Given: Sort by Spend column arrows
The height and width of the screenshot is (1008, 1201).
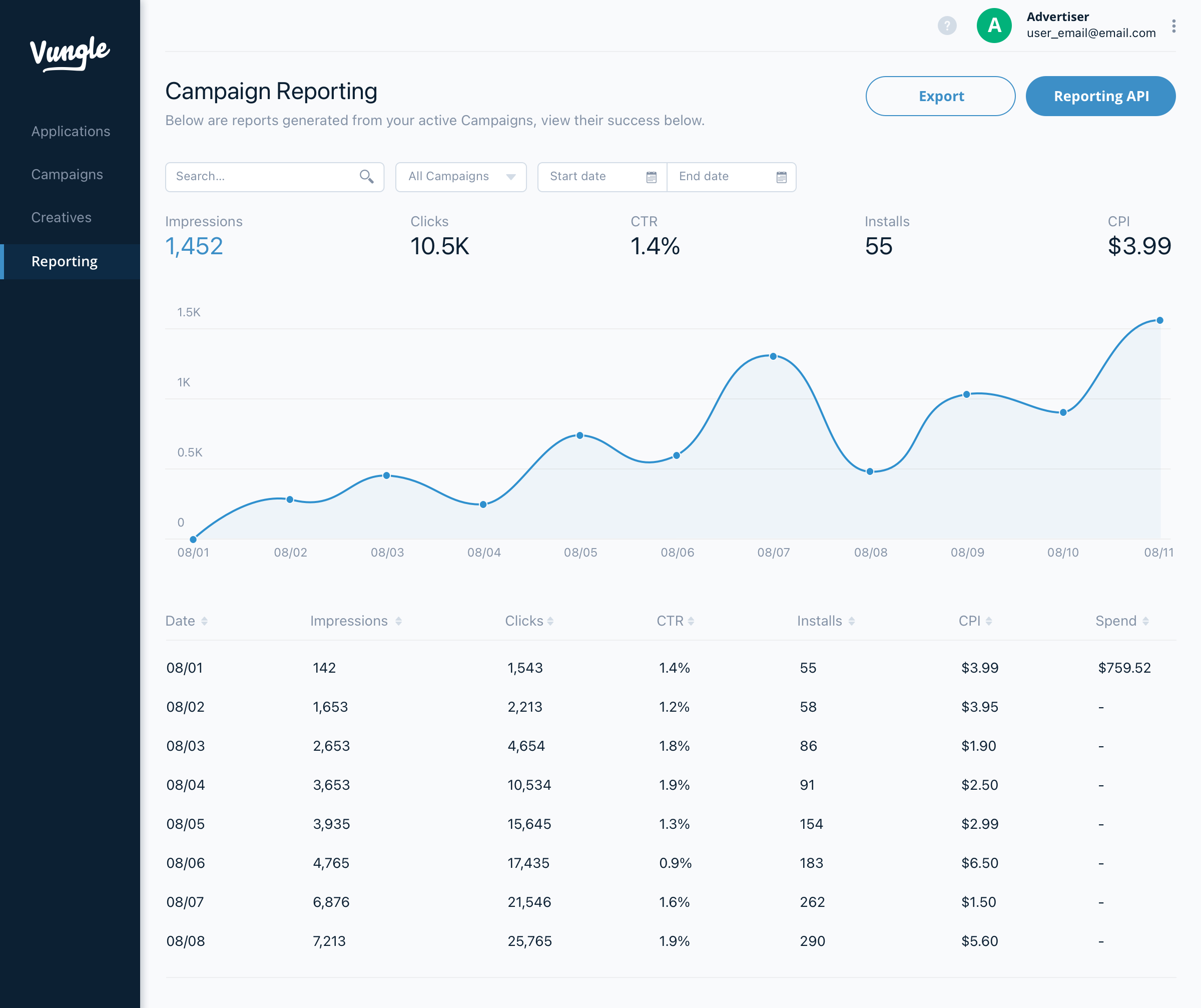Looking at the screenshot, I should (x=1145, y=621).
